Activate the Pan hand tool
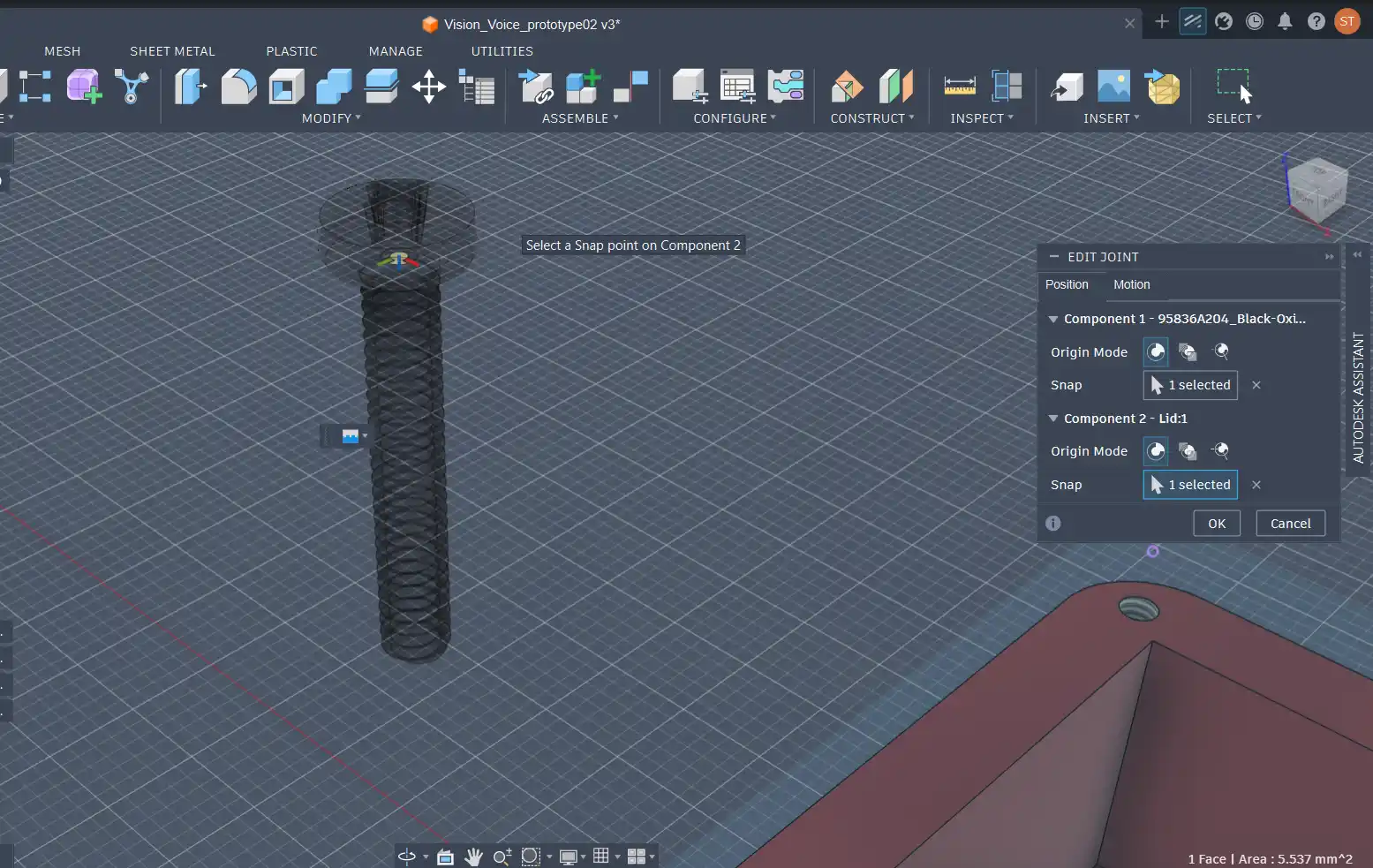Image resolution: width=1373 pixels, height=868 pixels. [x=473, y=857]
